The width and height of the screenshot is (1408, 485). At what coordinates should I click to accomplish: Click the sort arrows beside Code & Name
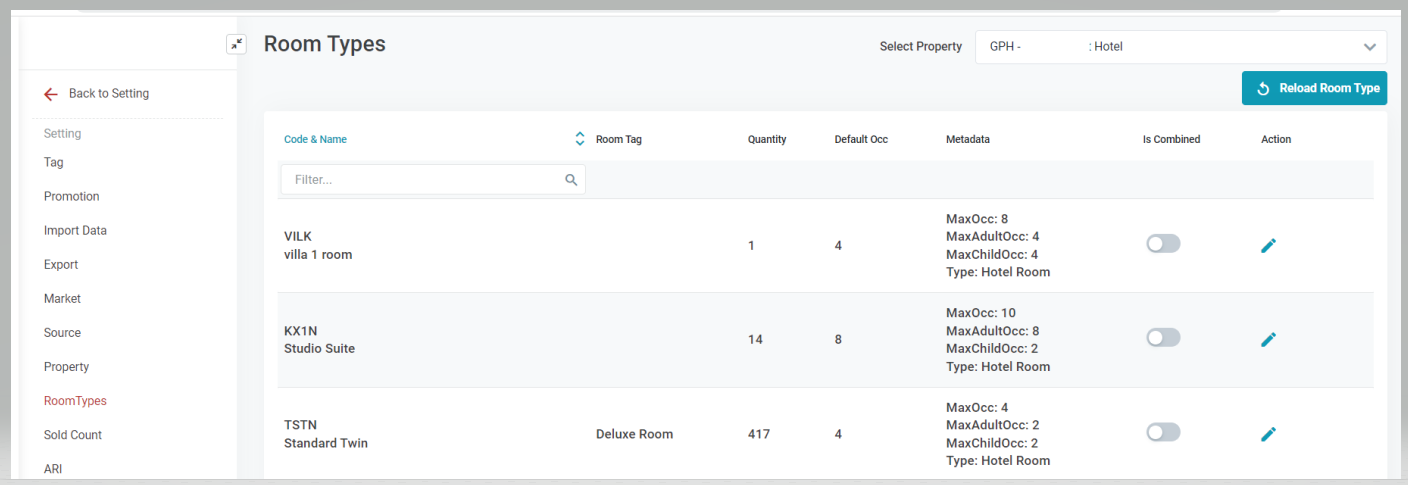(x=579, y=139)
